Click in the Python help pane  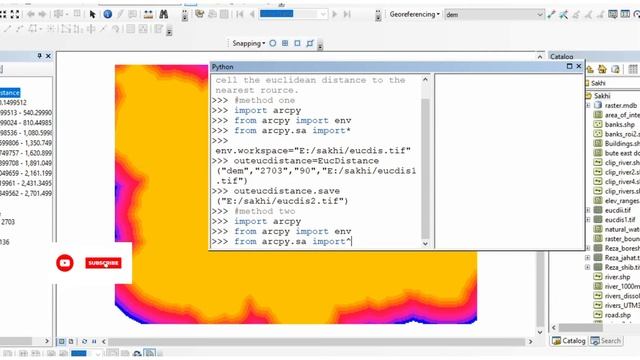pos(509,160)
